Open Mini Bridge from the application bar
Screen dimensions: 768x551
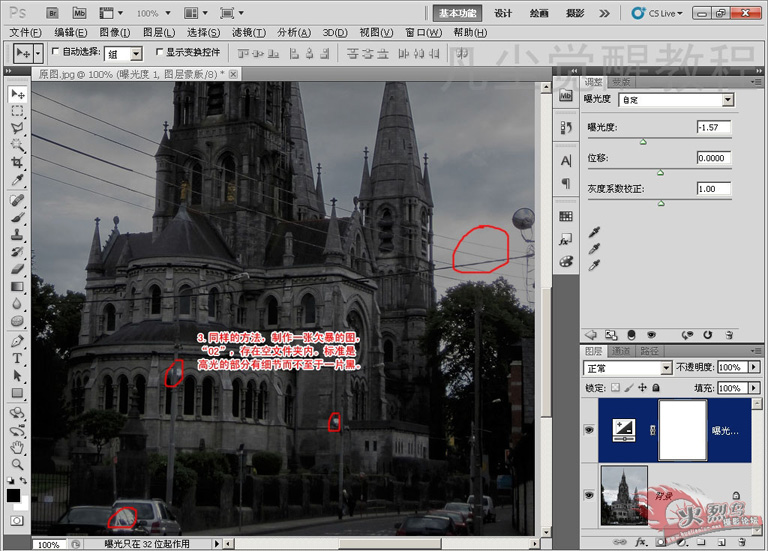[79, 13]
